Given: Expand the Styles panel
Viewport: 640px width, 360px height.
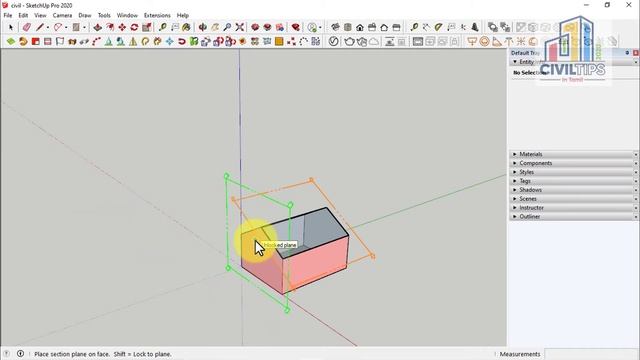Looking at the screenshot, I should point(515,172).
